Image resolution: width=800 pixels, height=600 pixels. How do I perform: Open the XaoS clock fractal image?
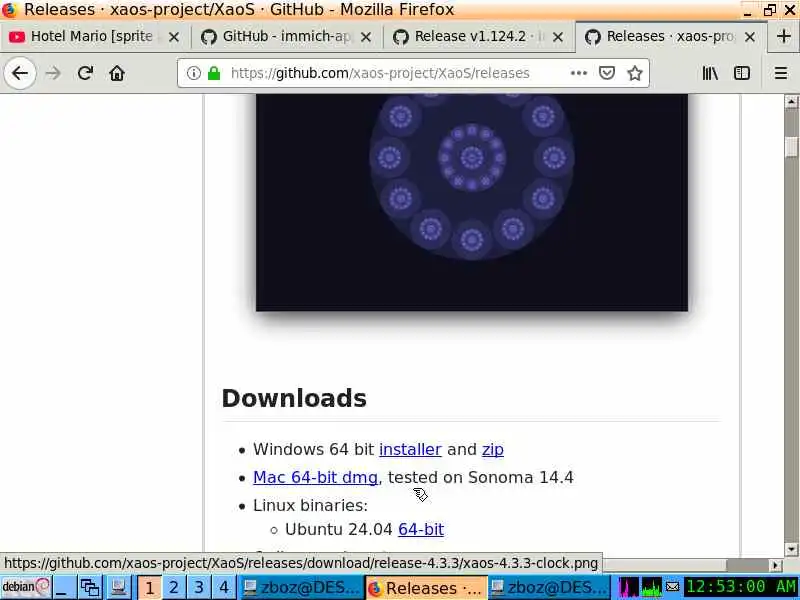(x=472, y=203)
